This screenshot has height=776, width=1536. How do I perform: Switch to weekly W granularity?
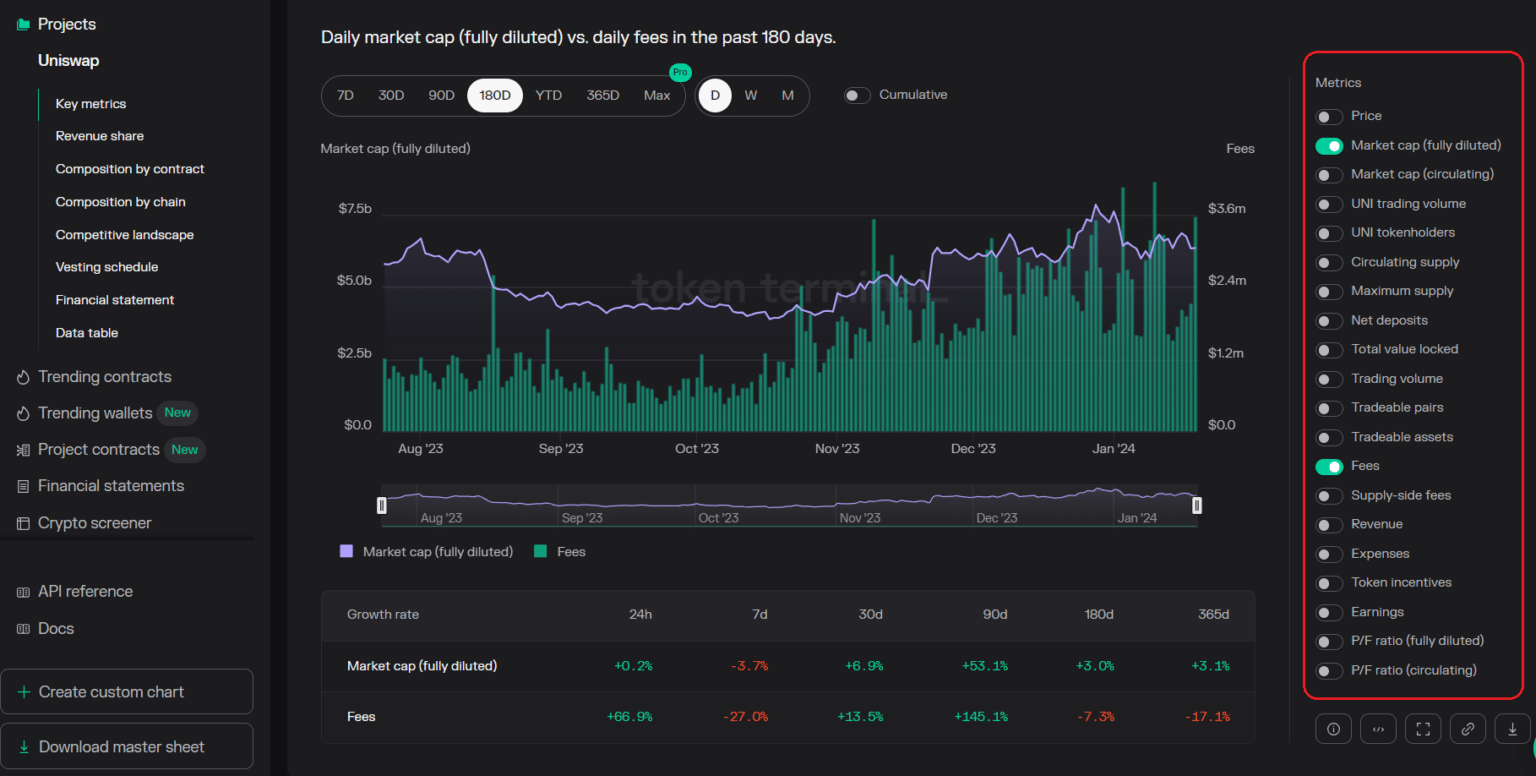pos(751,96)
